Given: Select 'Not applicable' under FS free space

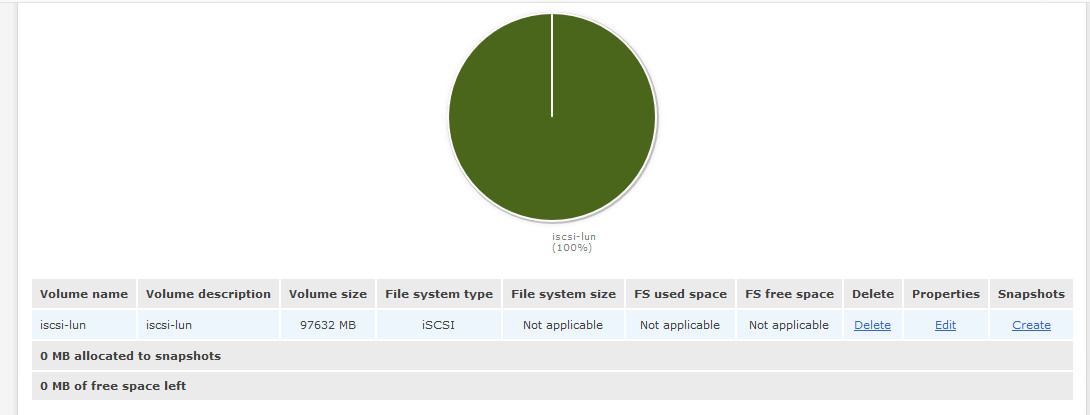Looking at the screenshot, I should tap(790, 325).
